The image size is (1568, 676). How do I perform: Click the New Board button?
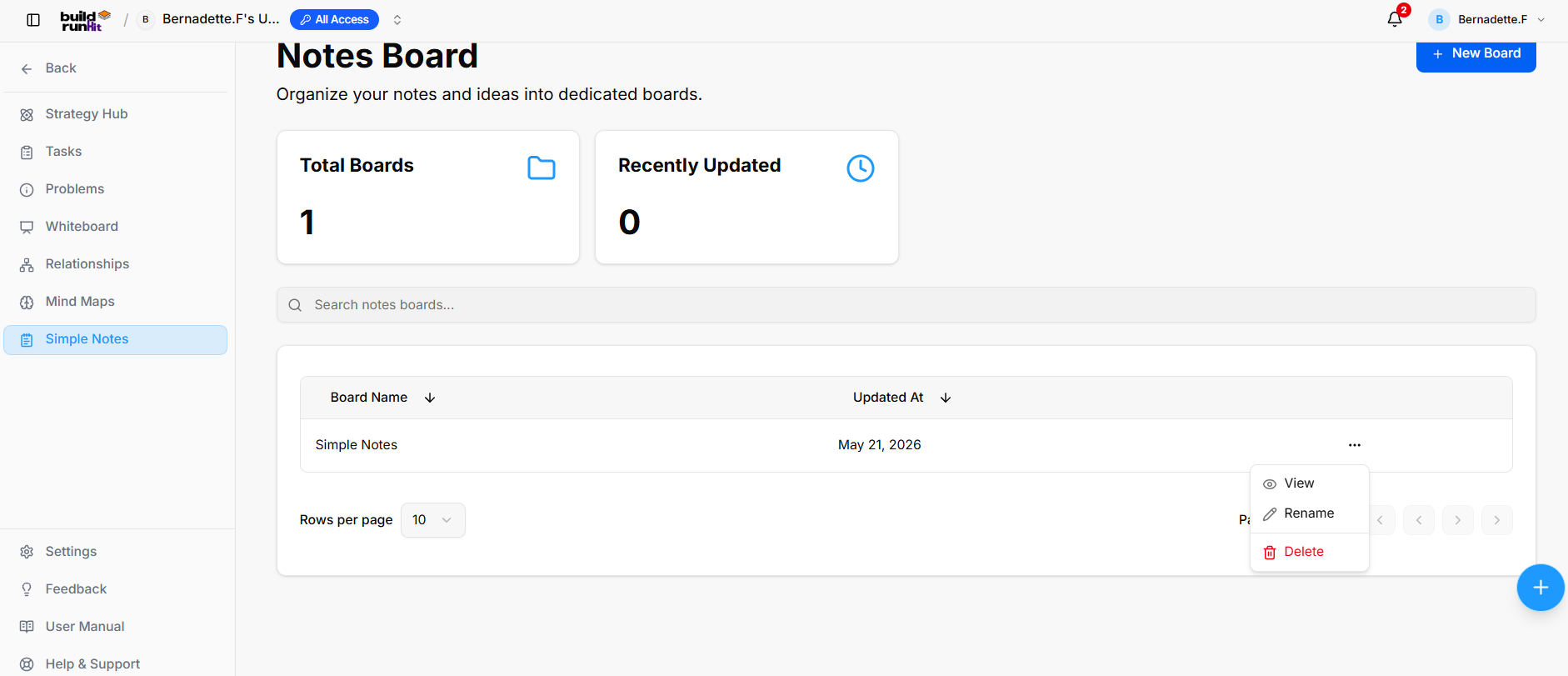coord(1476,54)
